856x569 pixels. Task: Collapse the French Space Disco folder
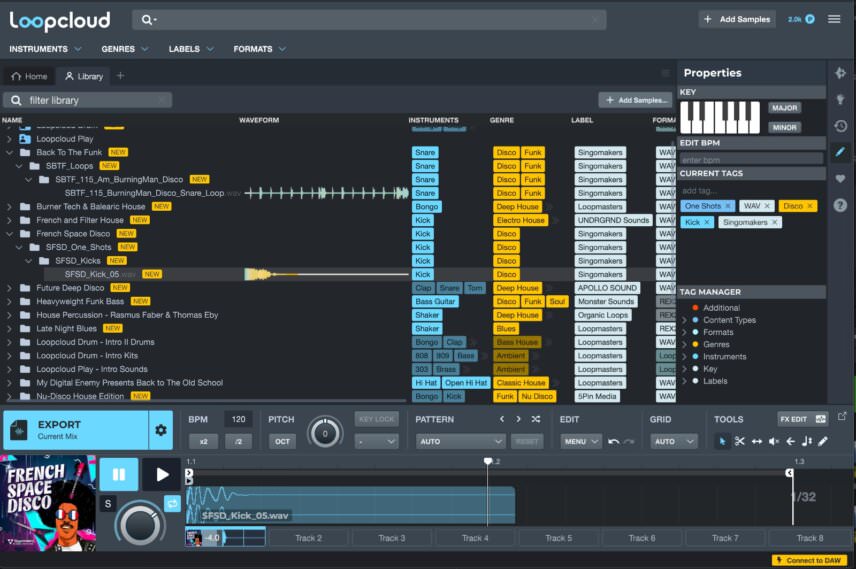click(9, 234)
